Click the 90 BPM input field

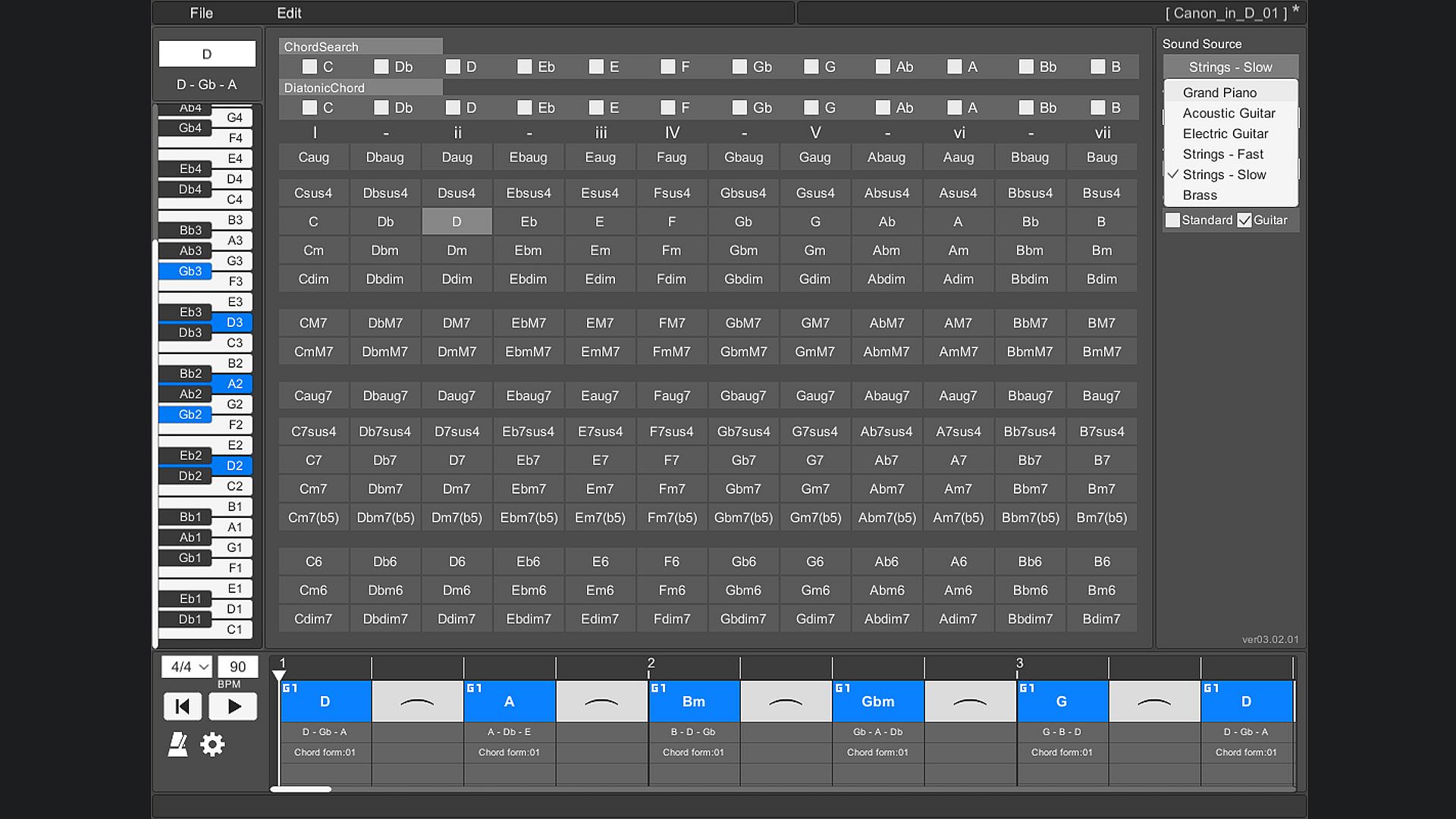tap(237, 667)
